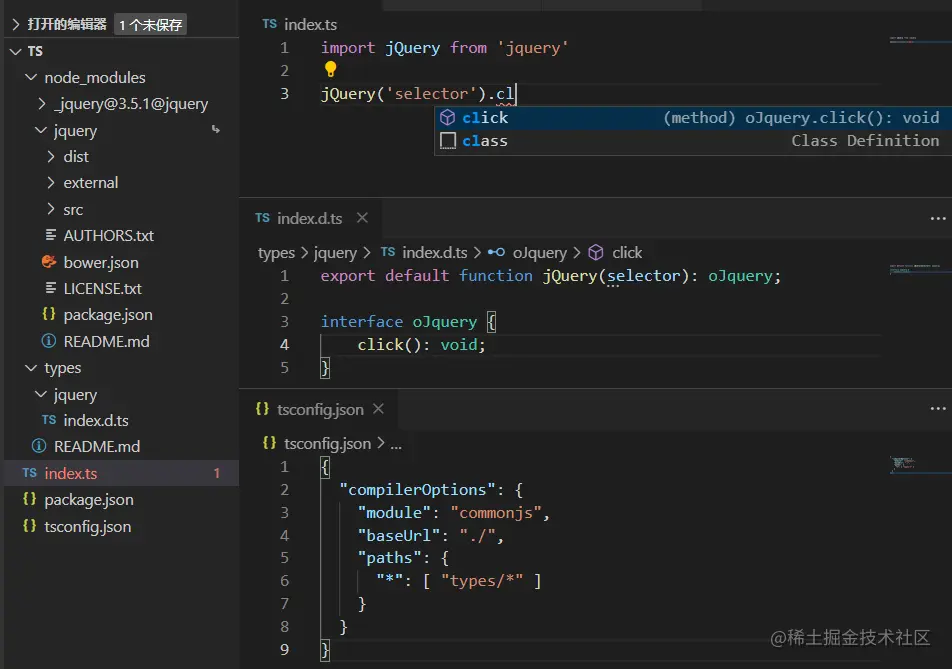The width and height of the screenshot is (952, 669).
Task: Open root package.json in the explorer
Action: (89, 500)
